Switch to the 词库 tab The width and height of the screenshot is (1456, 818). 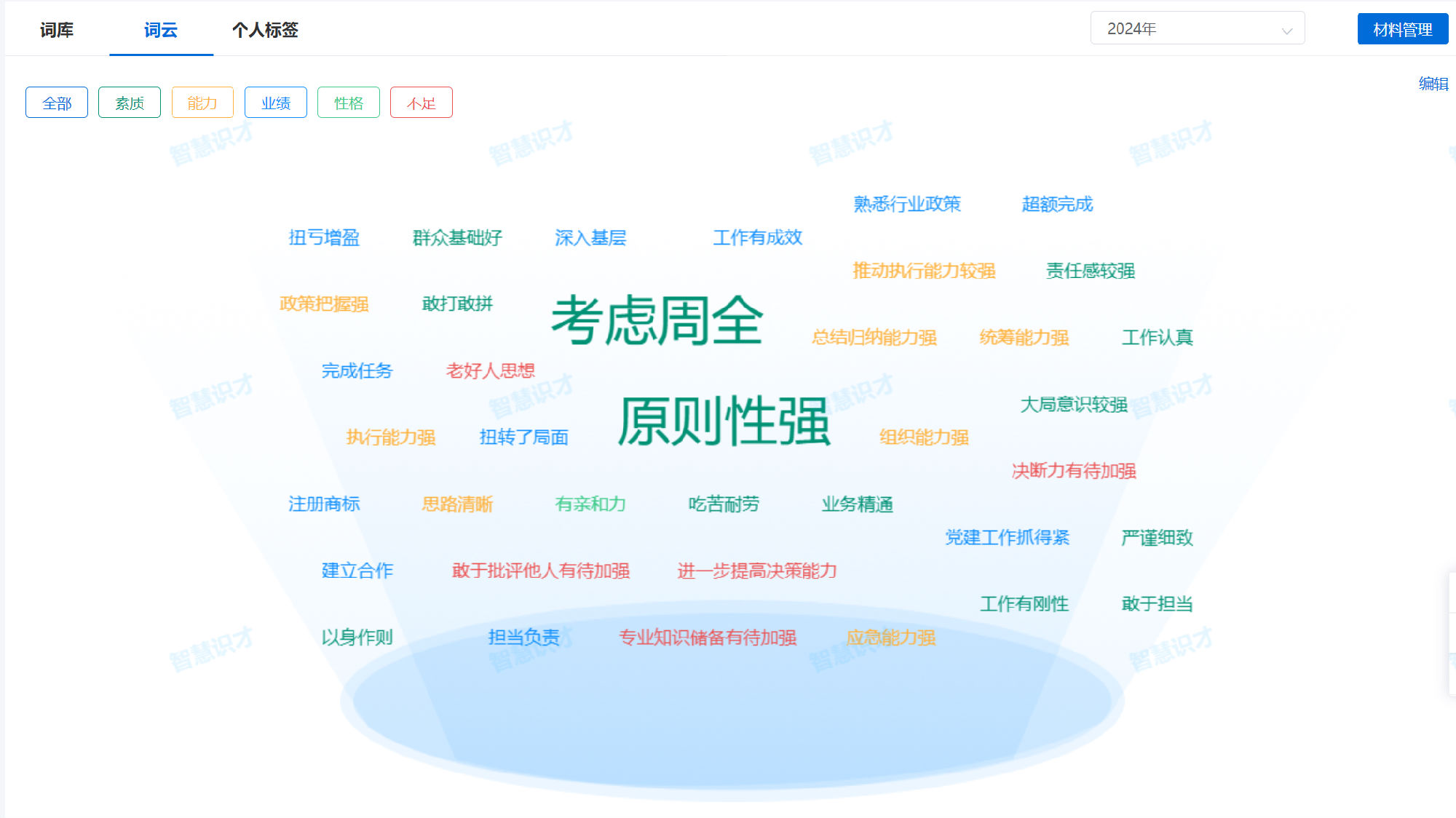pos(57,31)
